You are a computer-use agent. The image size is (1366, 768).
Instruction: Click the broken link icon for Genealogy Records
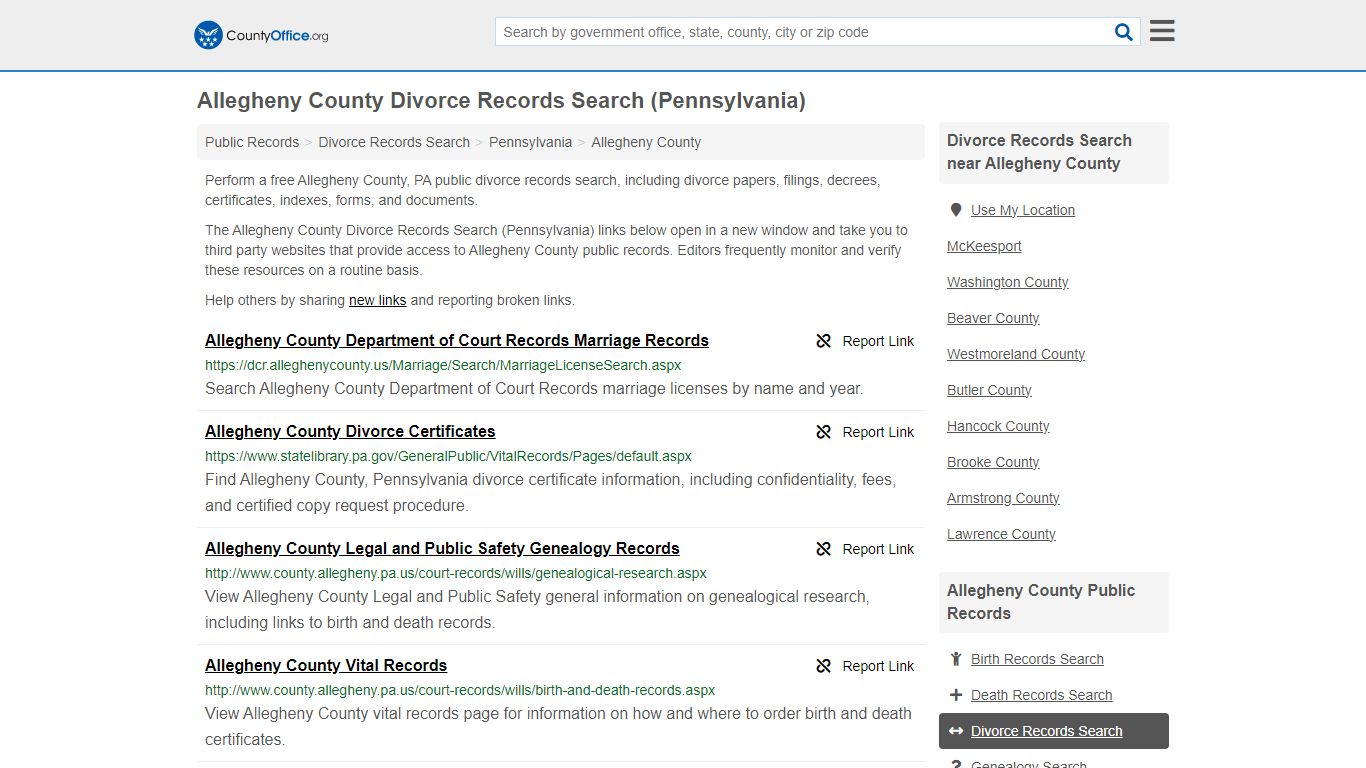click(x=824, y=549)
